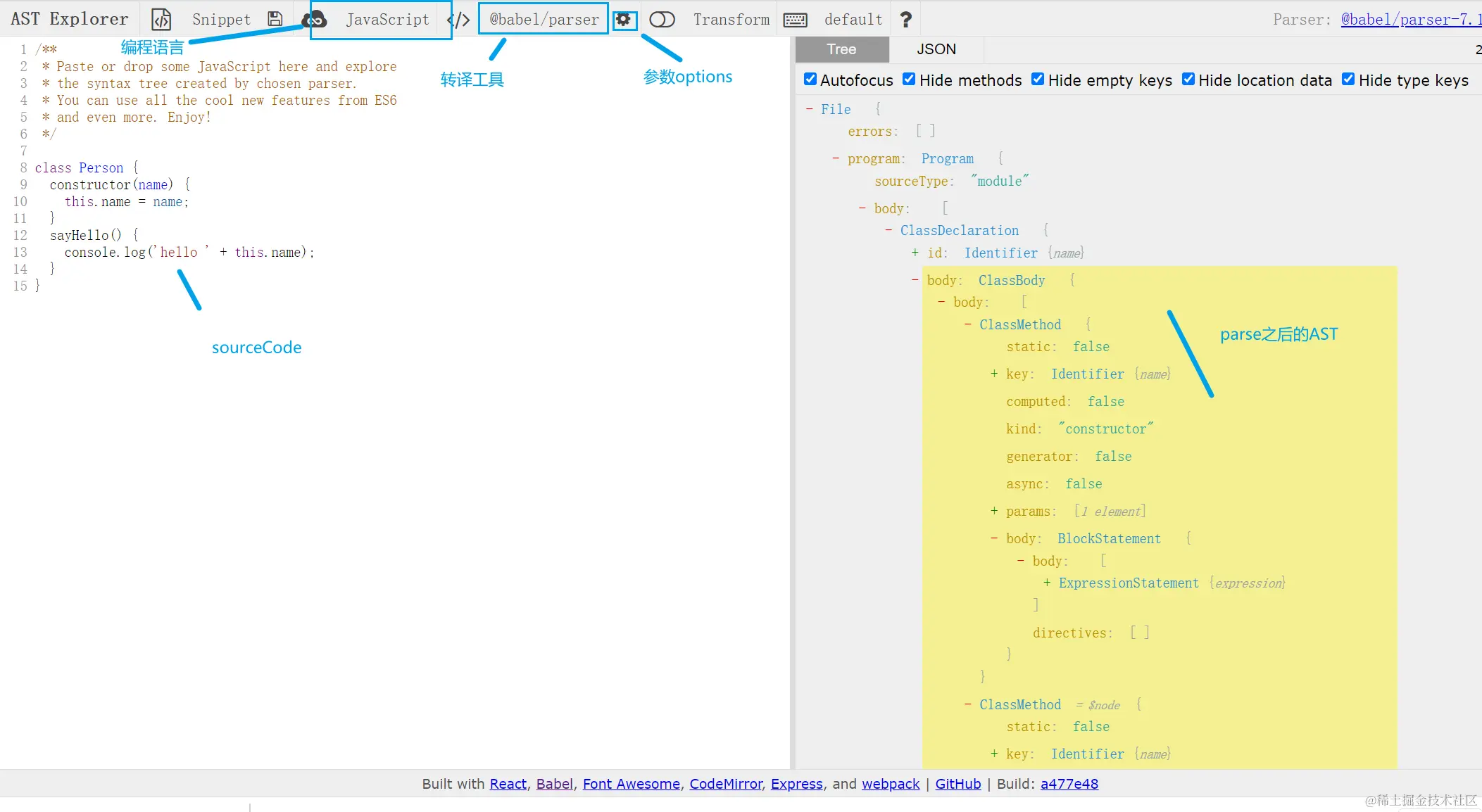The image size is (1482, 812).
Task: Collapse the ClassDeclaration node
Action: coord(888,230)
